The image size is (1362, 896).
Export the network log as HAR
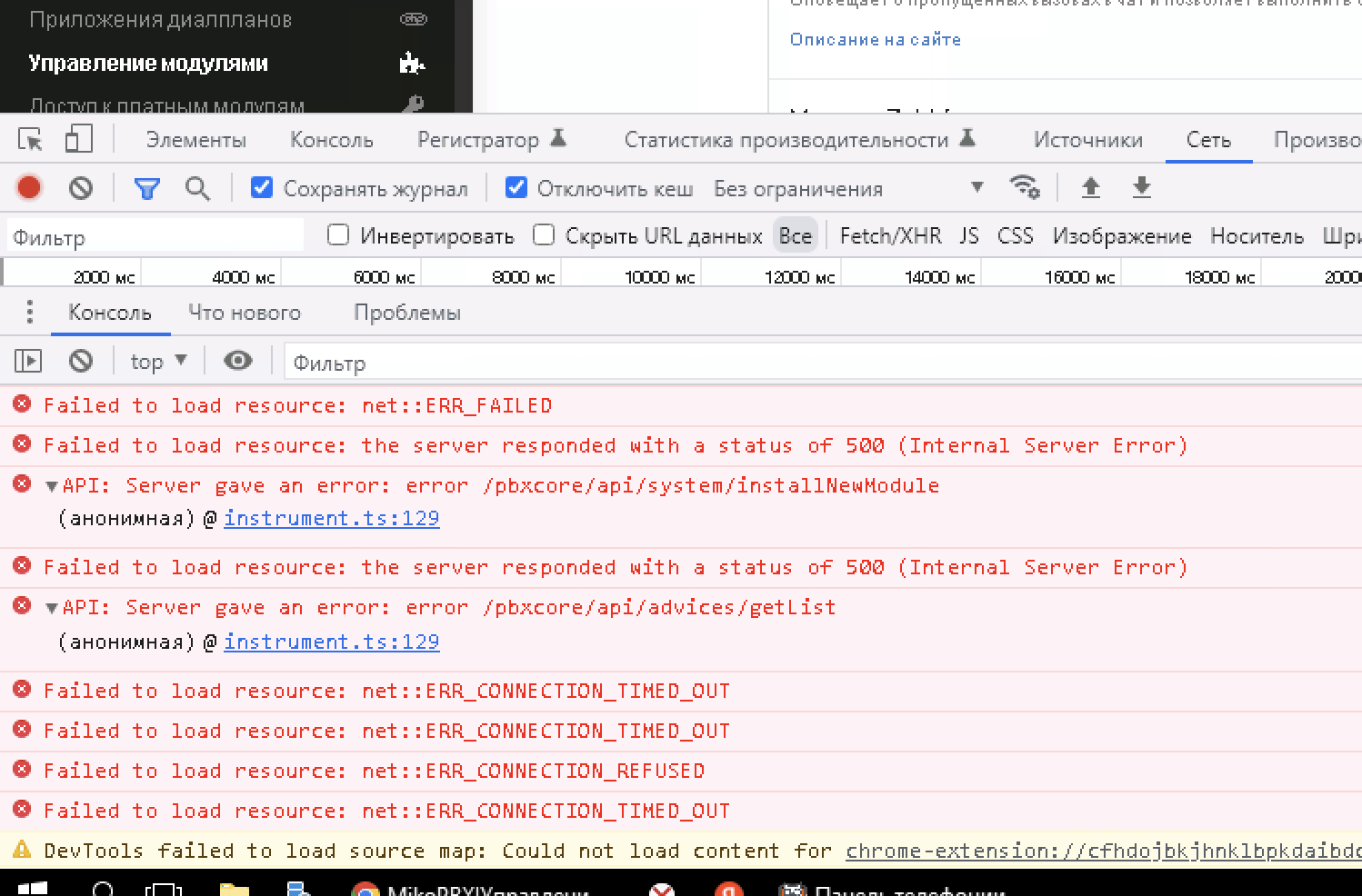[1141, 188]
